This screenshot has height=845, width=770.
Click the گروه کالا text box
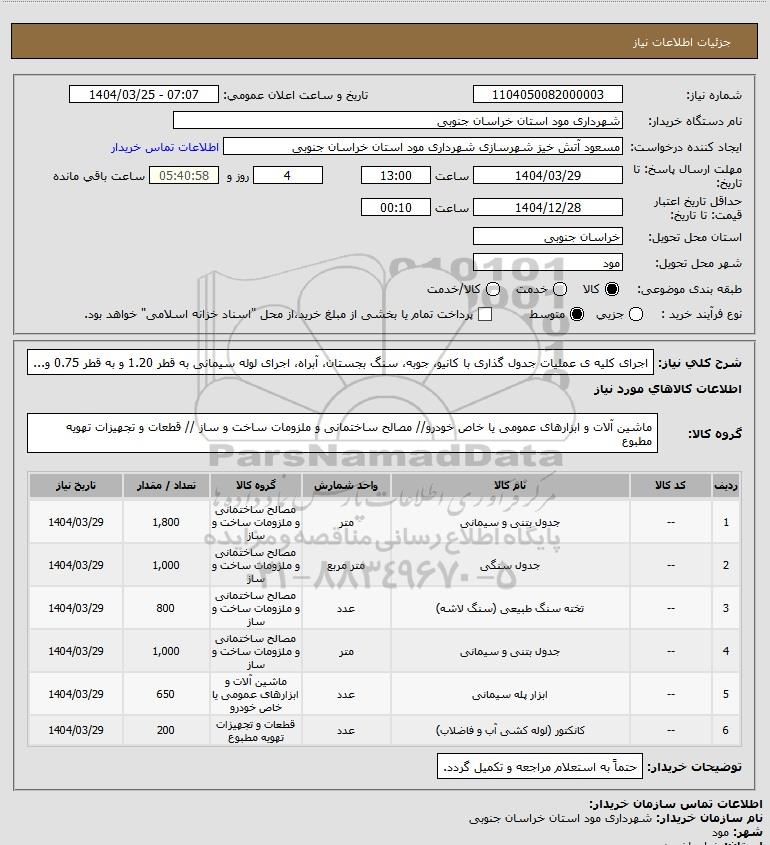pos(342,433)
